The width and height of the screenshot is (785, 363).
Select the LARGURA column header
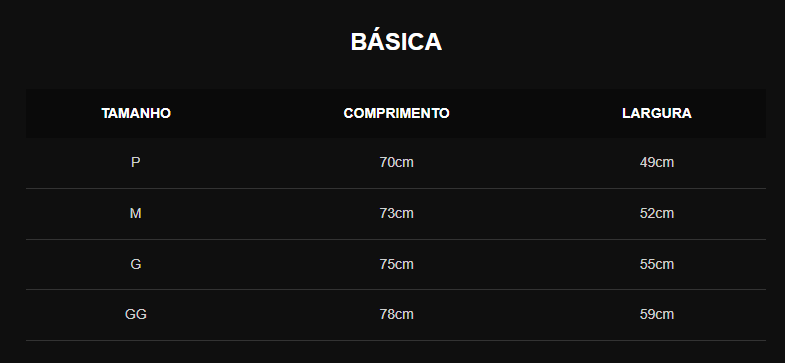[656, 113]
